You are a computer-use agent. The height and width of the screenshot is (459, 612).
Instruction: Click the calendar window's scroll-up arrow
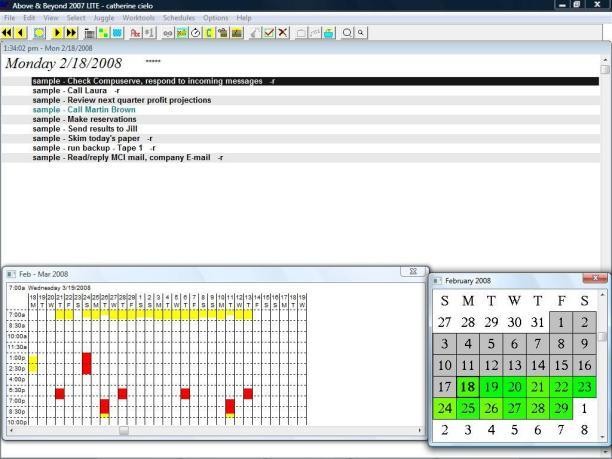(x=603, y=294)
